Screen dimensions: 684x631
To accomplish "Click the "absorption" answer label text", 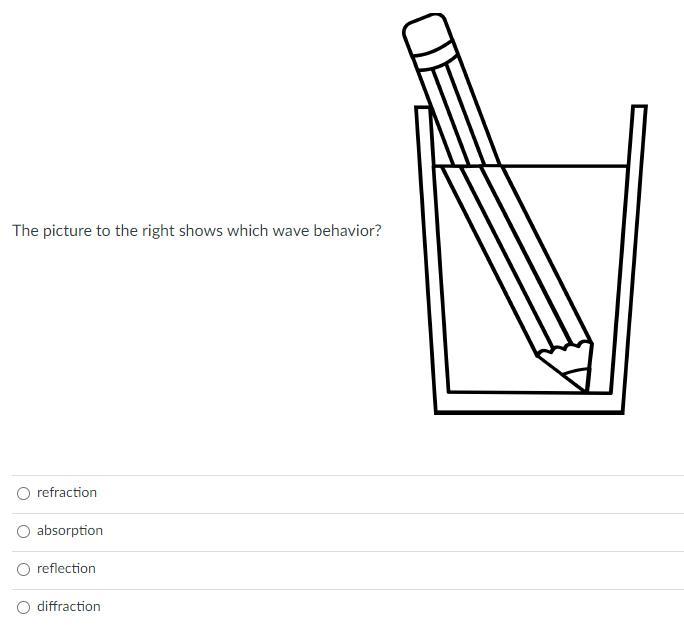I will 70,531.
